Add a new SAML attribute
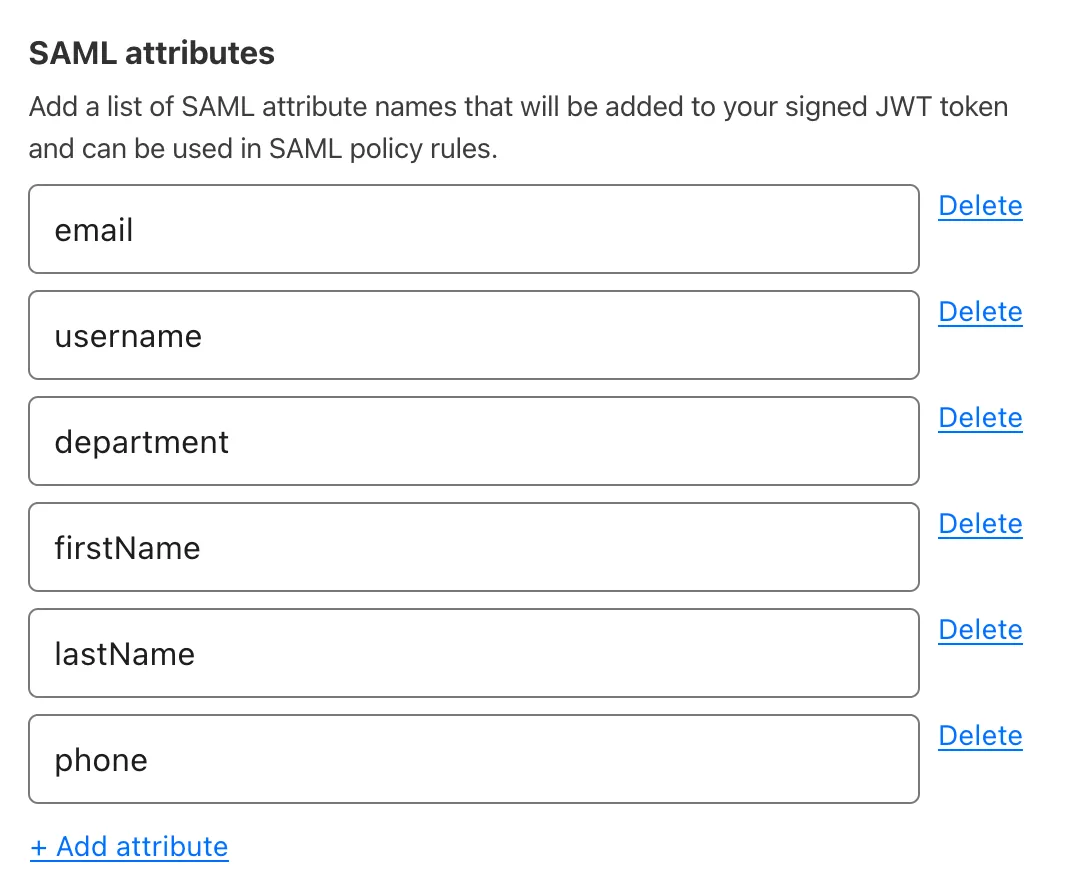This screenshot has height=886, width=1066. tap(128, 847)
